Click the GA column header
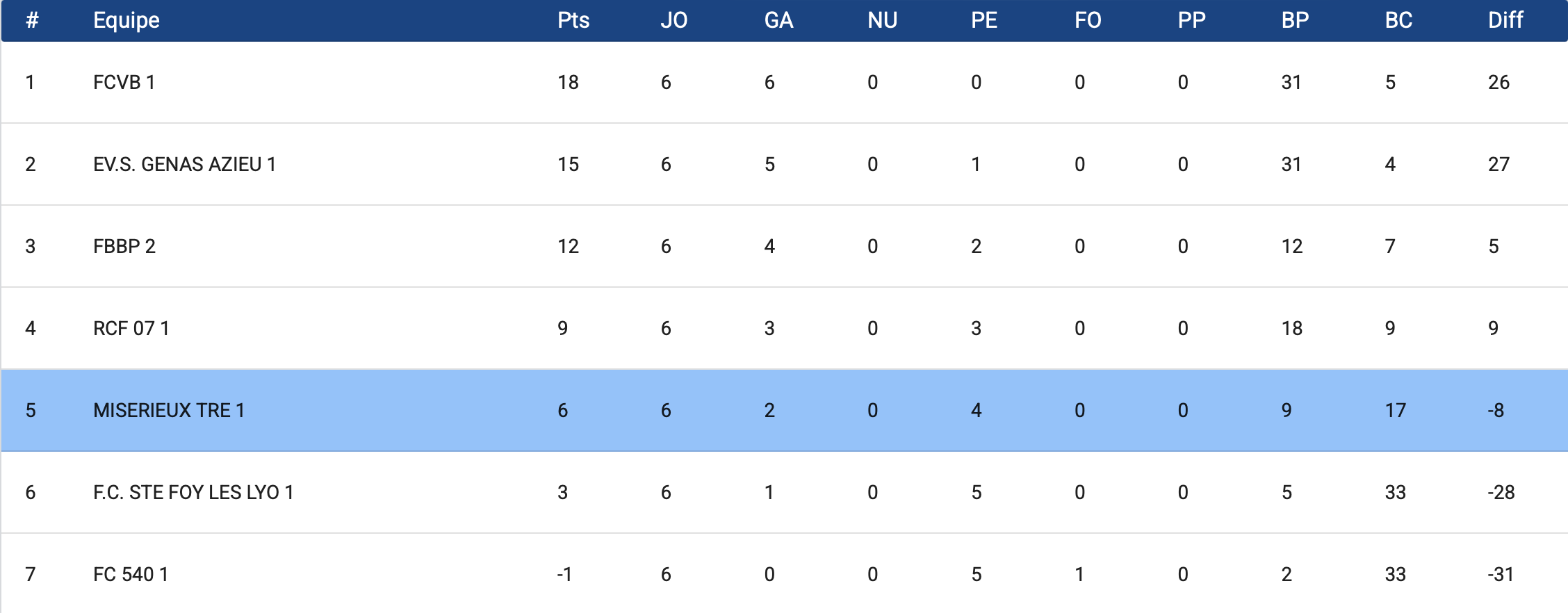 tap(778, 20)
